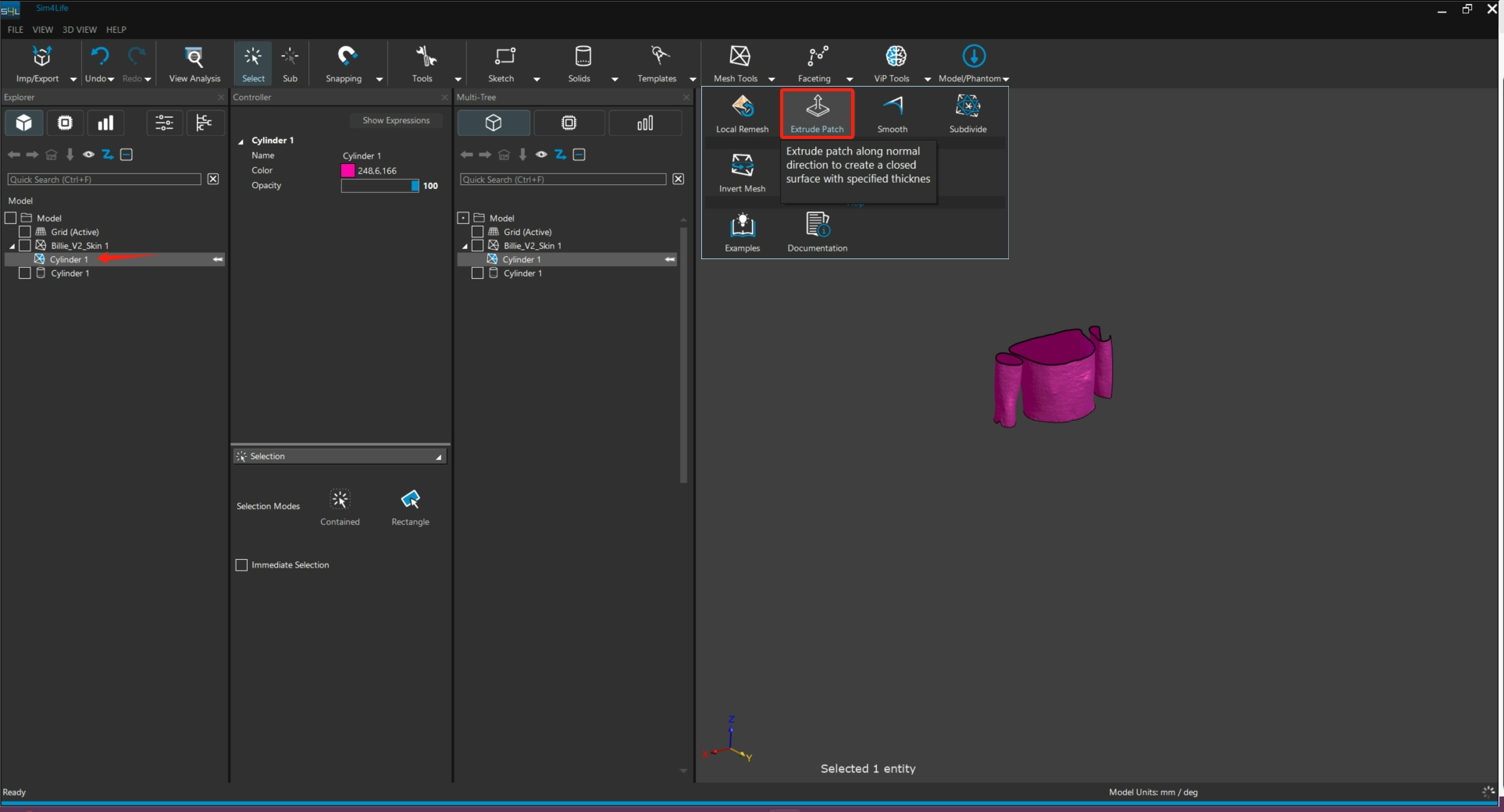
Task: Open the FILE menu
Action: coord(15,30)
